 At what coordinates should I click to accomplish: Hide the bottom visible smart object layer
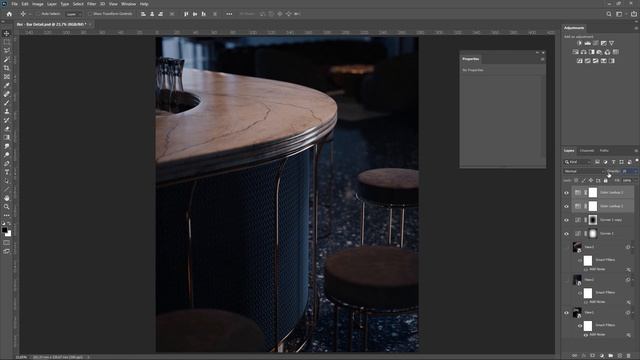pyautogui.click(x=566, y=313)
